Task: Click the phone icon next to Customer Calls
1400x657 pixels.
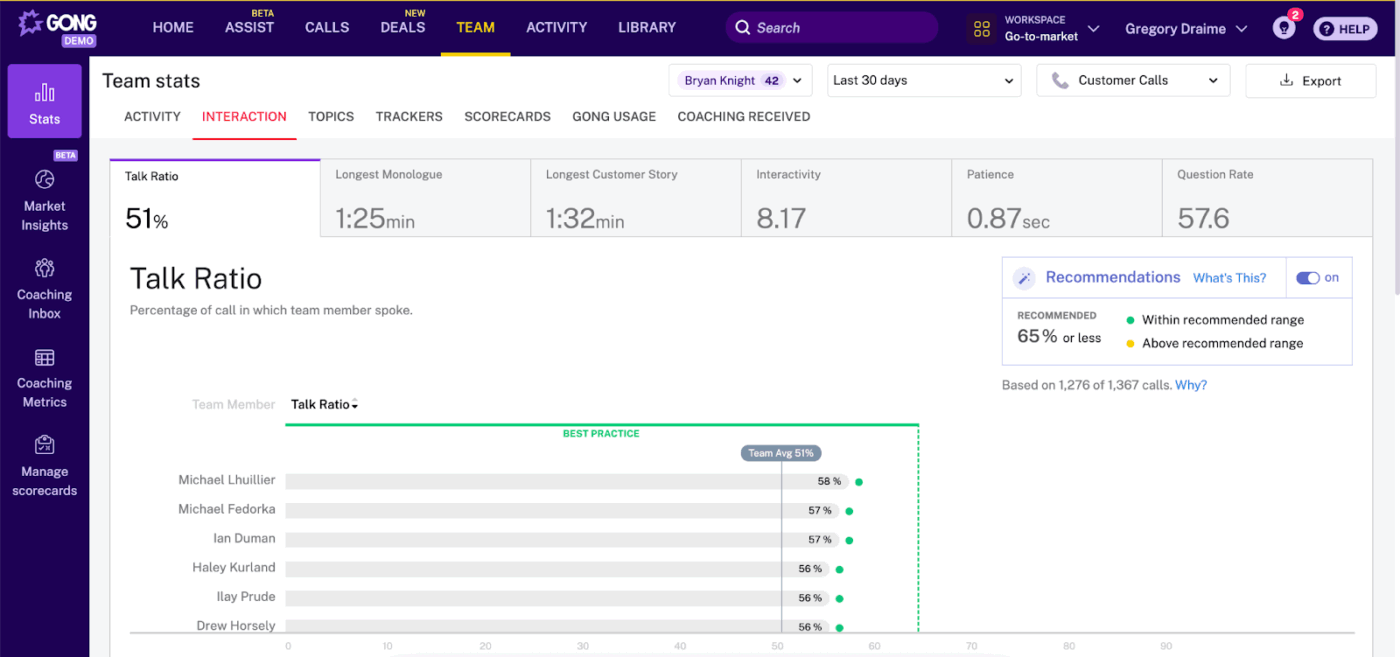Action: [x=1062, y=80]
